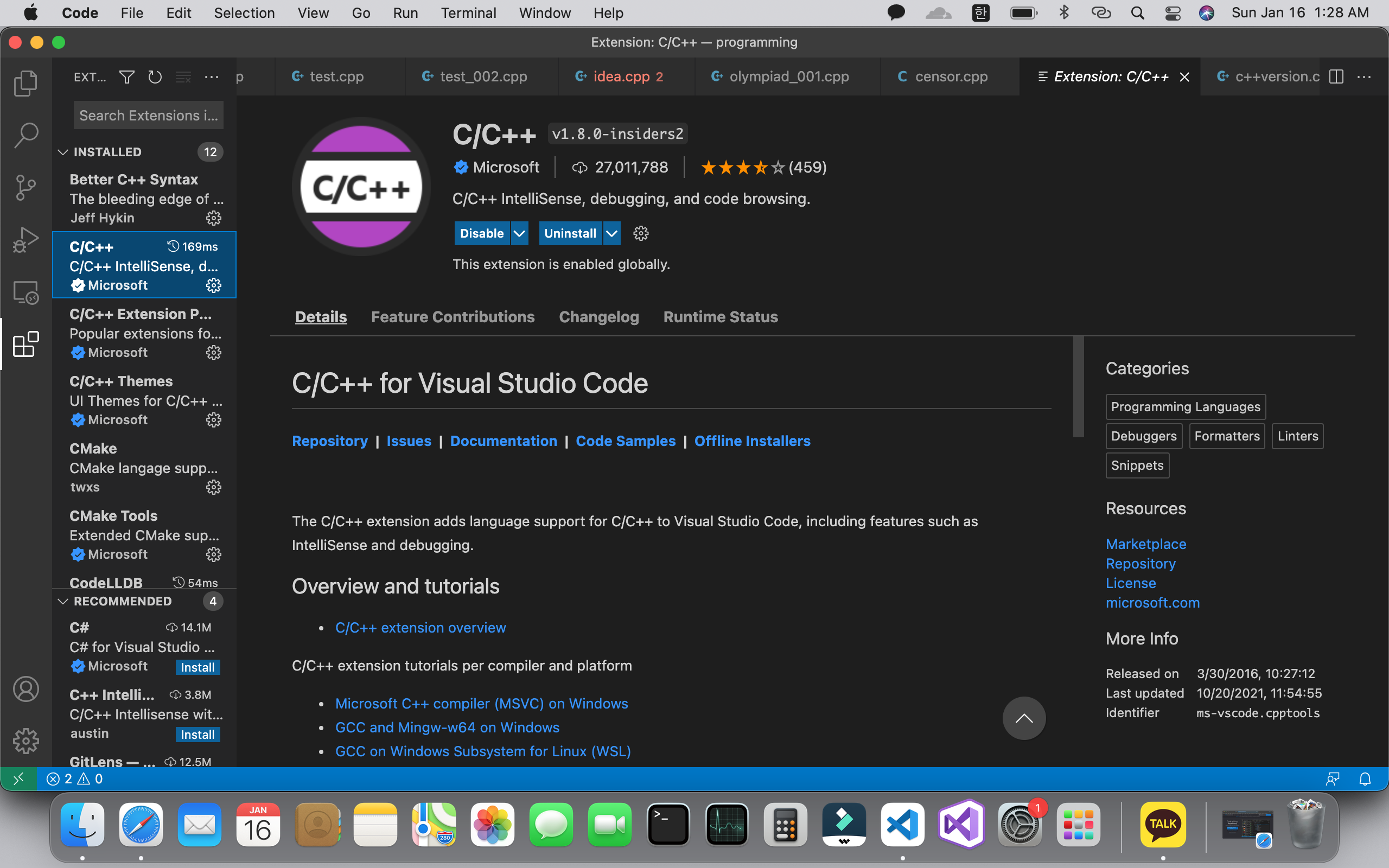Install the C# extension
The width and height of the screenshot is (1389, 868).
197,667
